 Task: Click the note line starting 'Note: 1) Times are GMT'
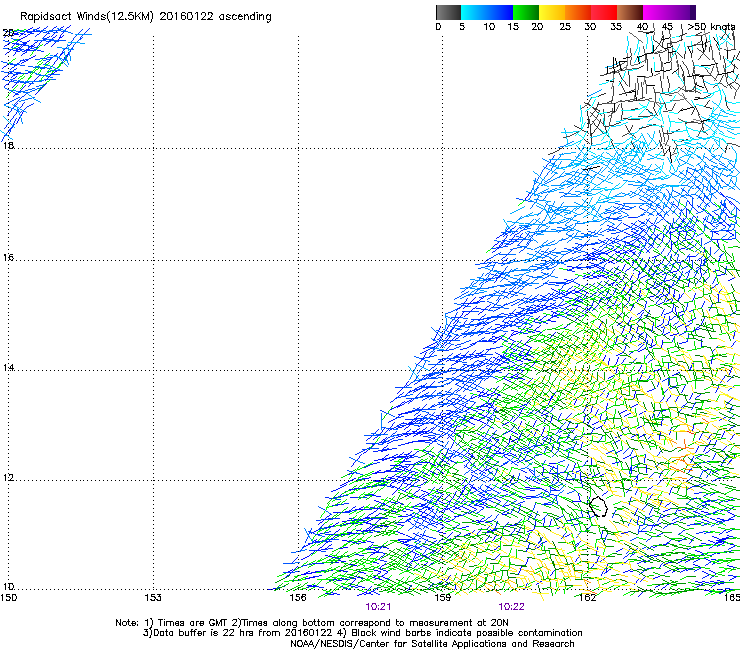(312, 623)
